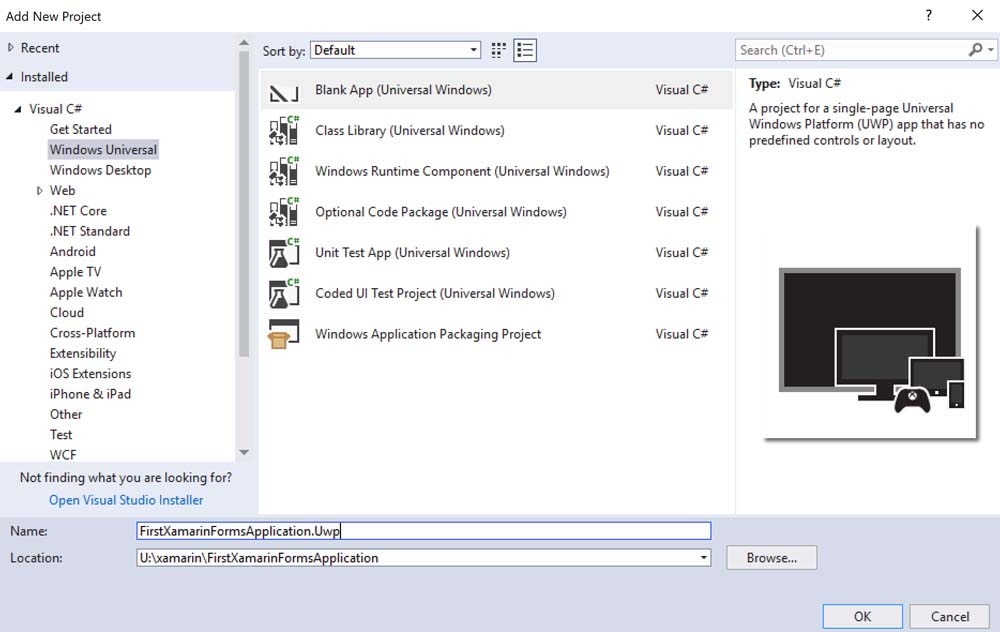Click the search magnifier icon
This screenshot has width=1000, height=632.
(975, 50)
